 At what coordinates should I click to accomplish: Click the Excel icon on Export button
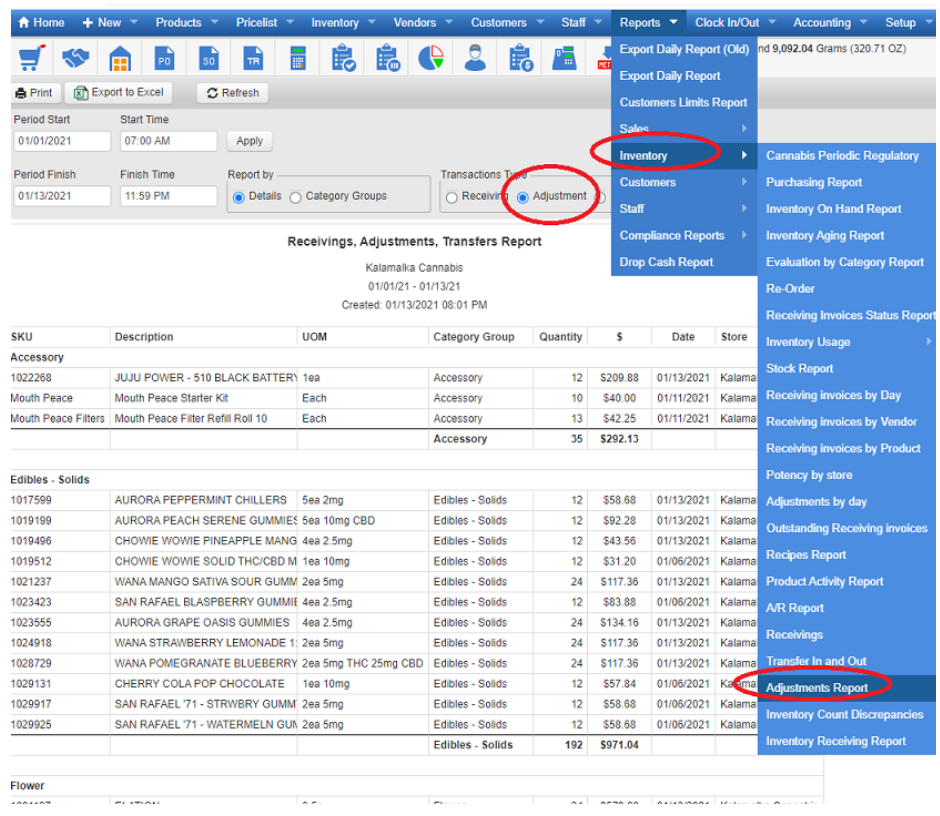point(81,93)
